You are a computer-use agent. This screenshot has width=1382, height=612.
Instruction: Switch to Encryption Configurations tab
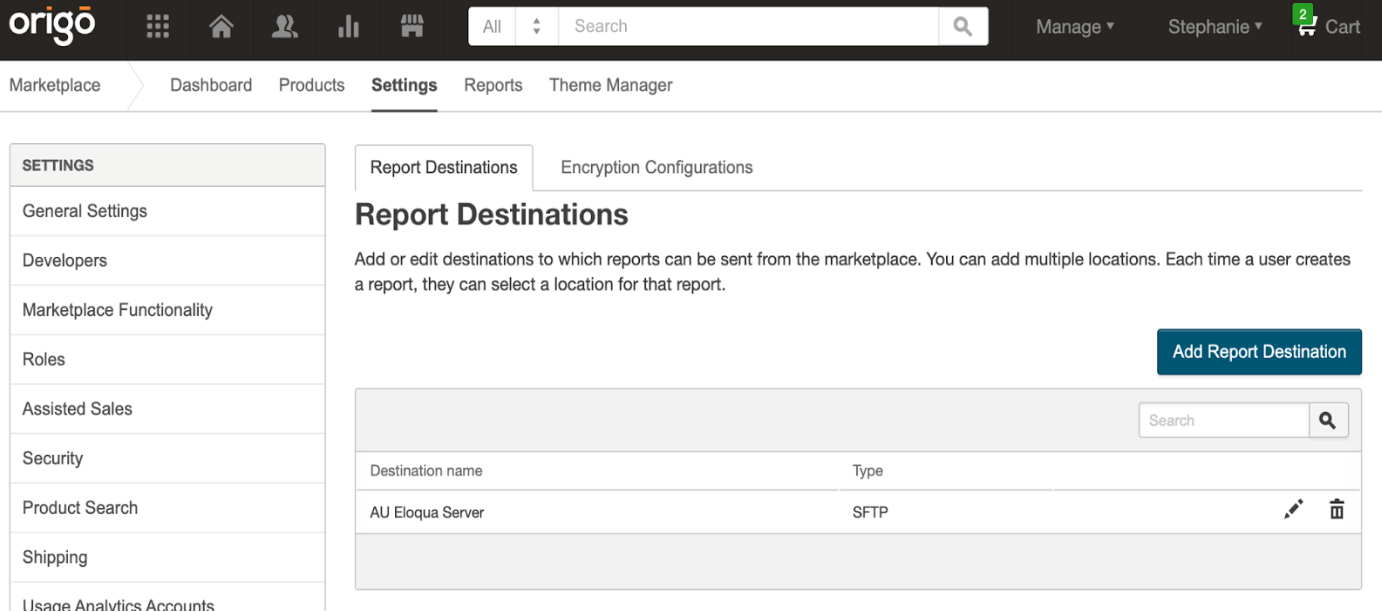point(657,167)
